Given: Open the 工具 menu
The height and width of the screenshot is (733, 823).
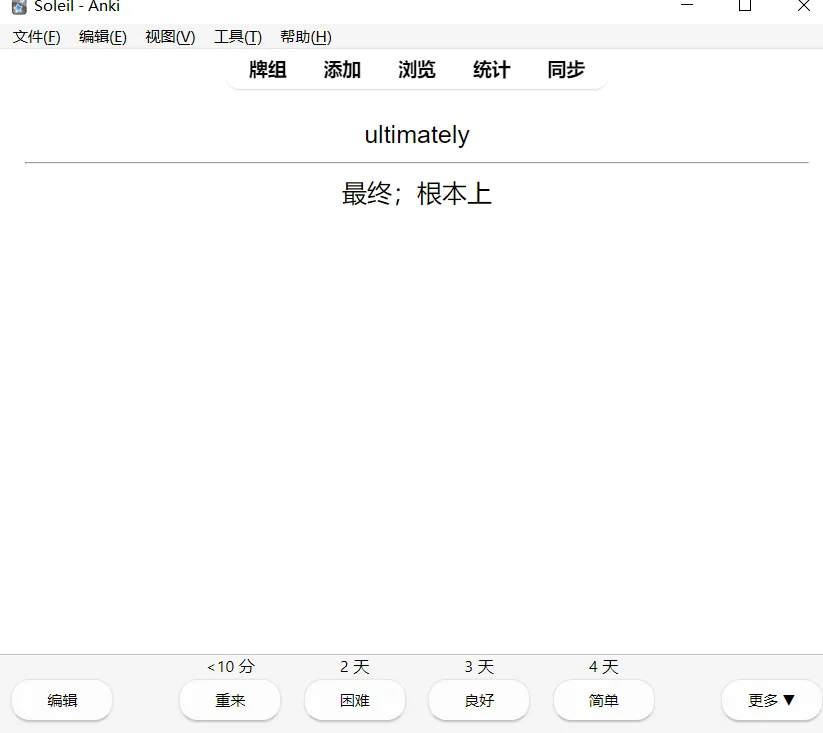Looking at the screenshot, I should coord(237,37).
